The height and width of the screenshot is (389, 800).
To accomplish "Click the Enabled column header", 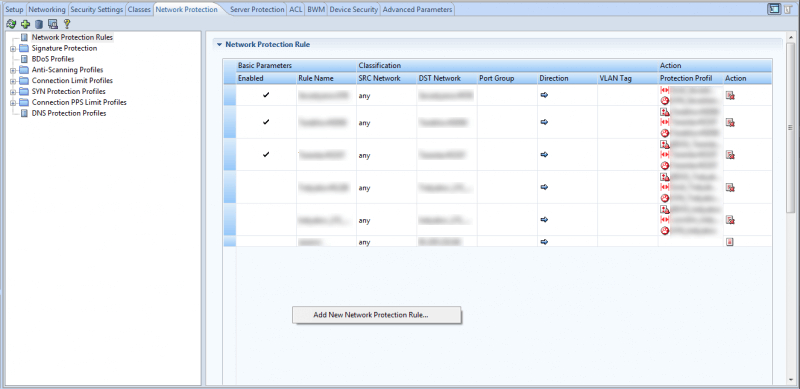I will pos(266,79).
